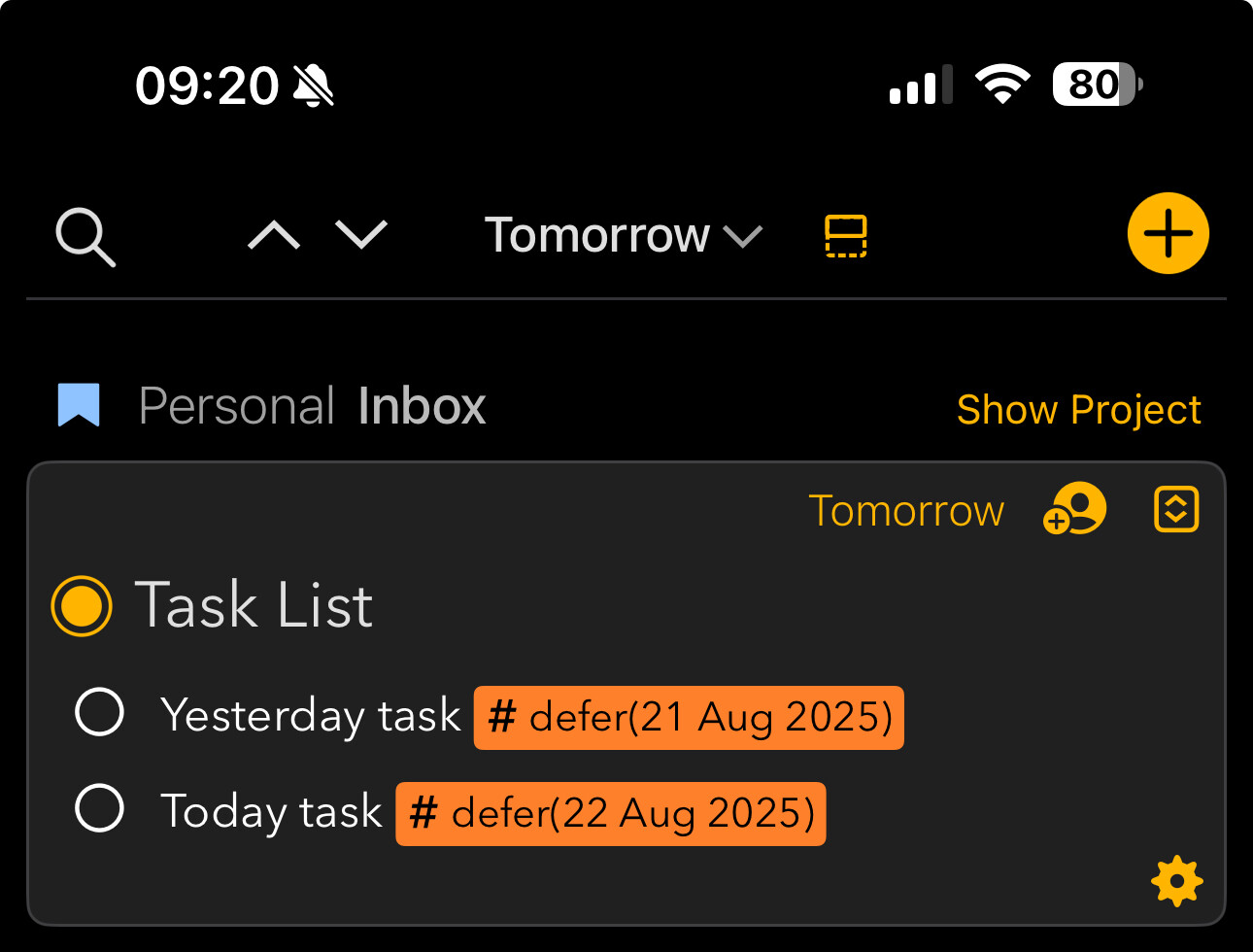The image size is (1253, 952).
Task: Select the Inbox breadcrumb label
Action: (x=422, y=406)
